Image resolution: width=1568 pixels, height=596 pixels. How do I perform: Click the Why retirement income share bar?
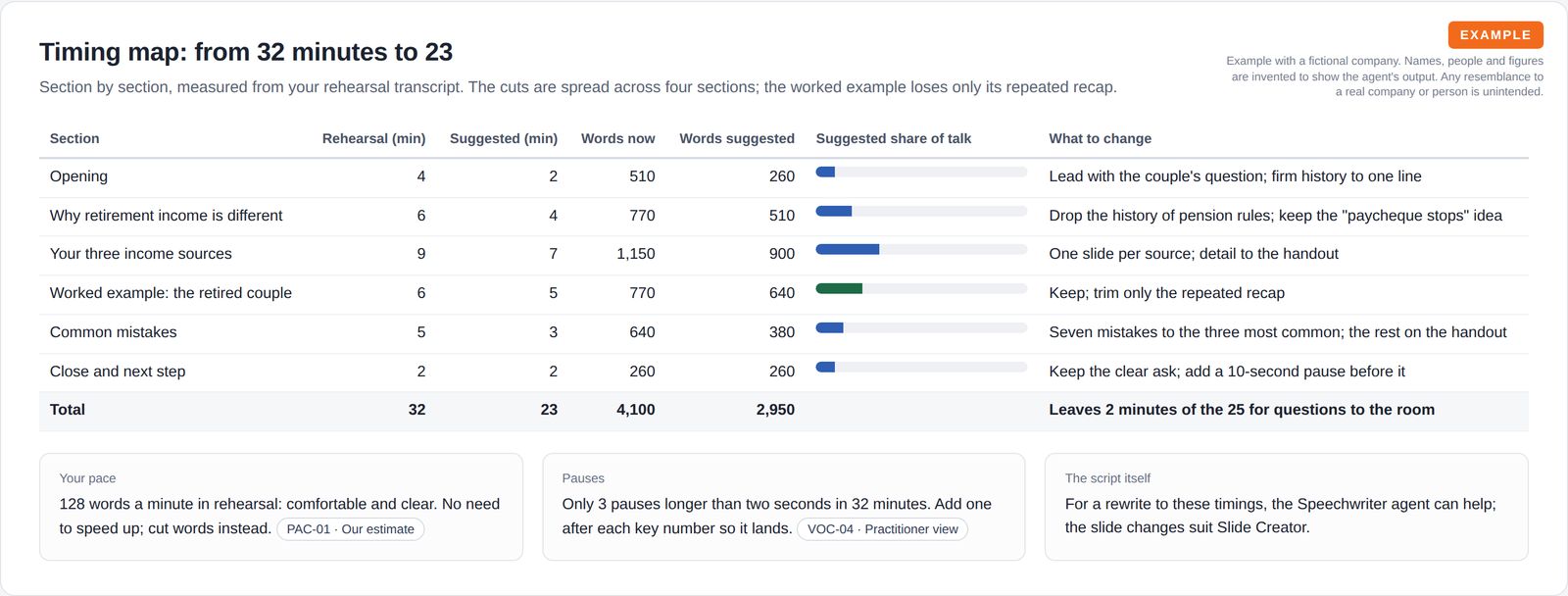[921, 212]
